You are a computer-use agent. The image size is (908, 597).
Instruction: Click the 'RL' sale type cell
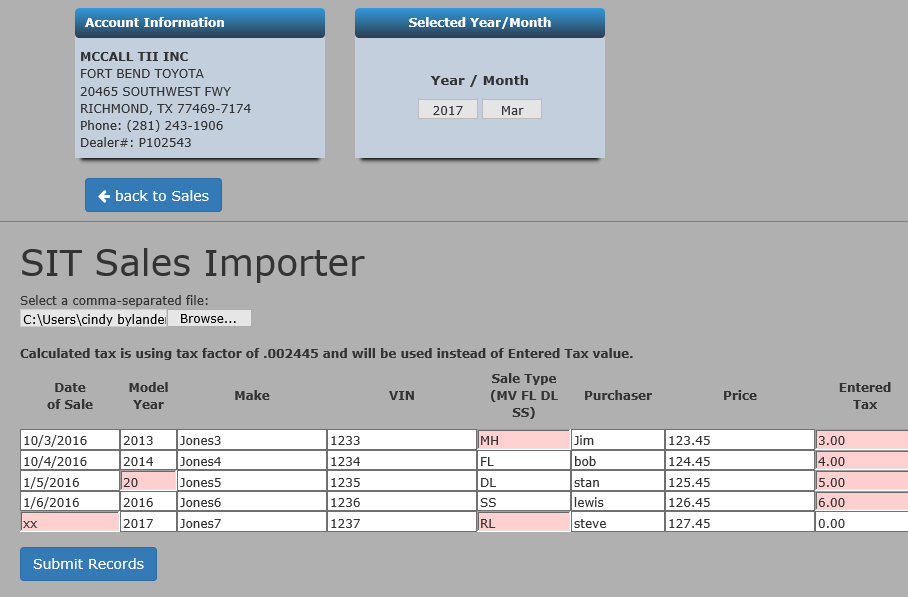[523, 523]
